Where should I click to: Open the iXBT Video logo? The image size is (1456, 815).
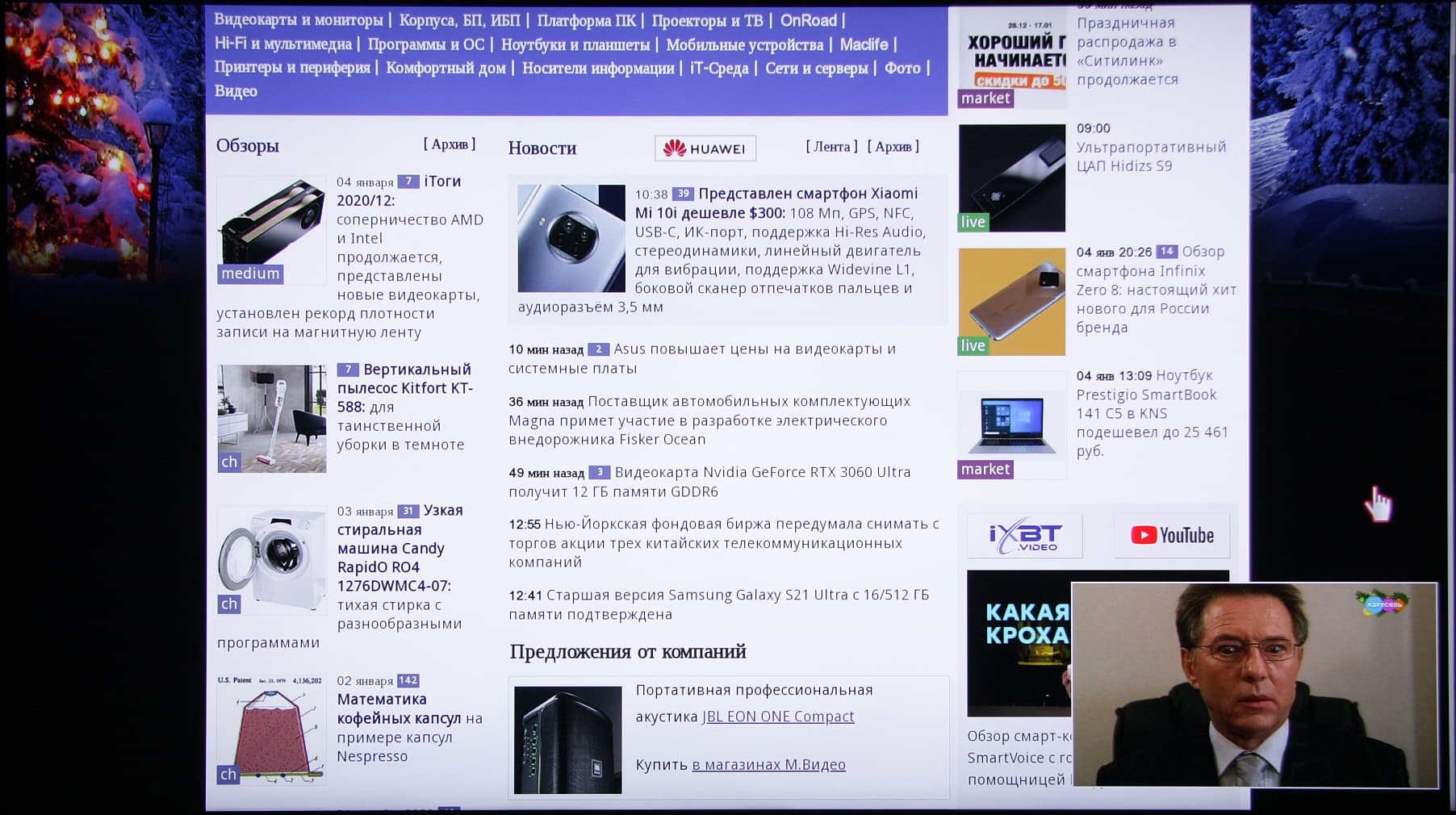1025,536
